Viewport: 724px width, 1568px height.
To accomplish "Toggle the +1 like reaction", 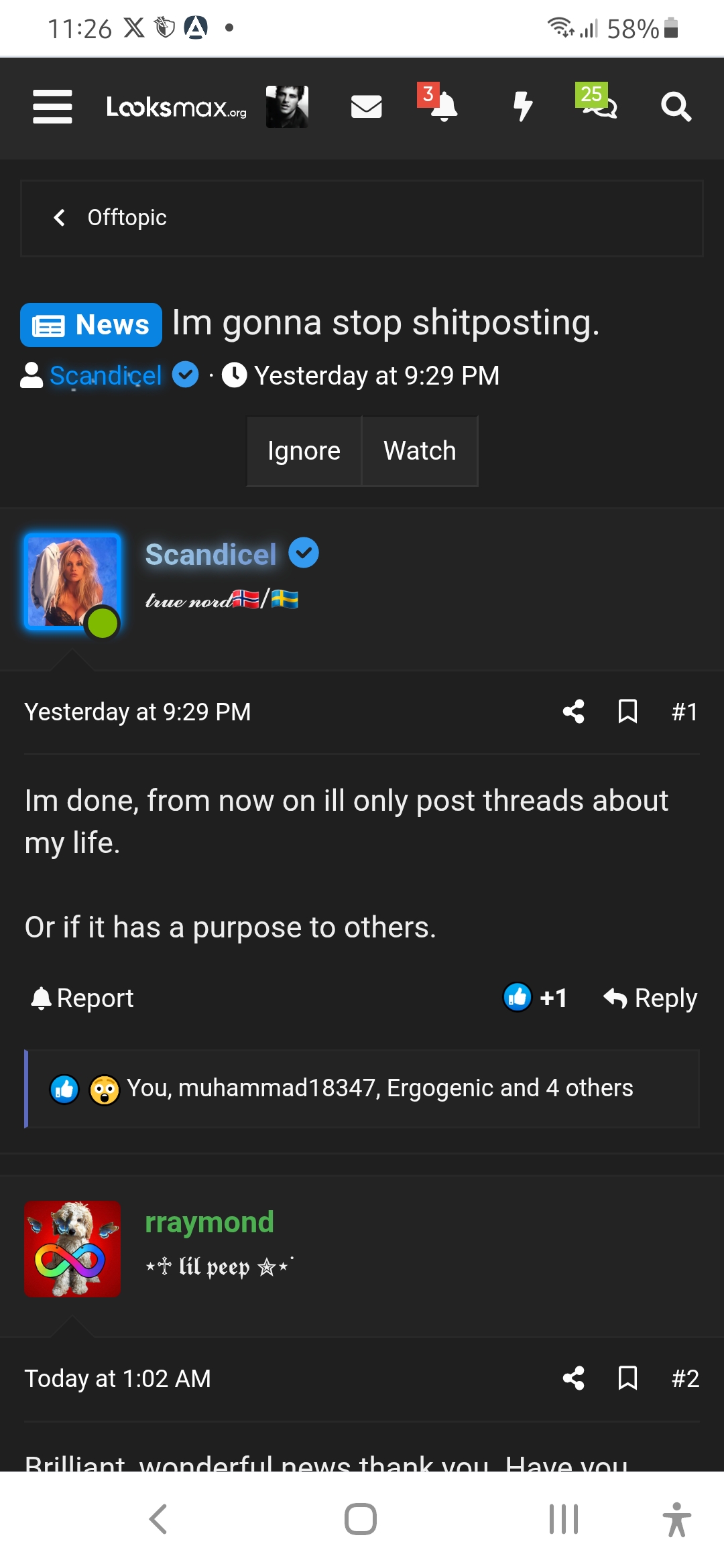I will [x=536, y=998].
